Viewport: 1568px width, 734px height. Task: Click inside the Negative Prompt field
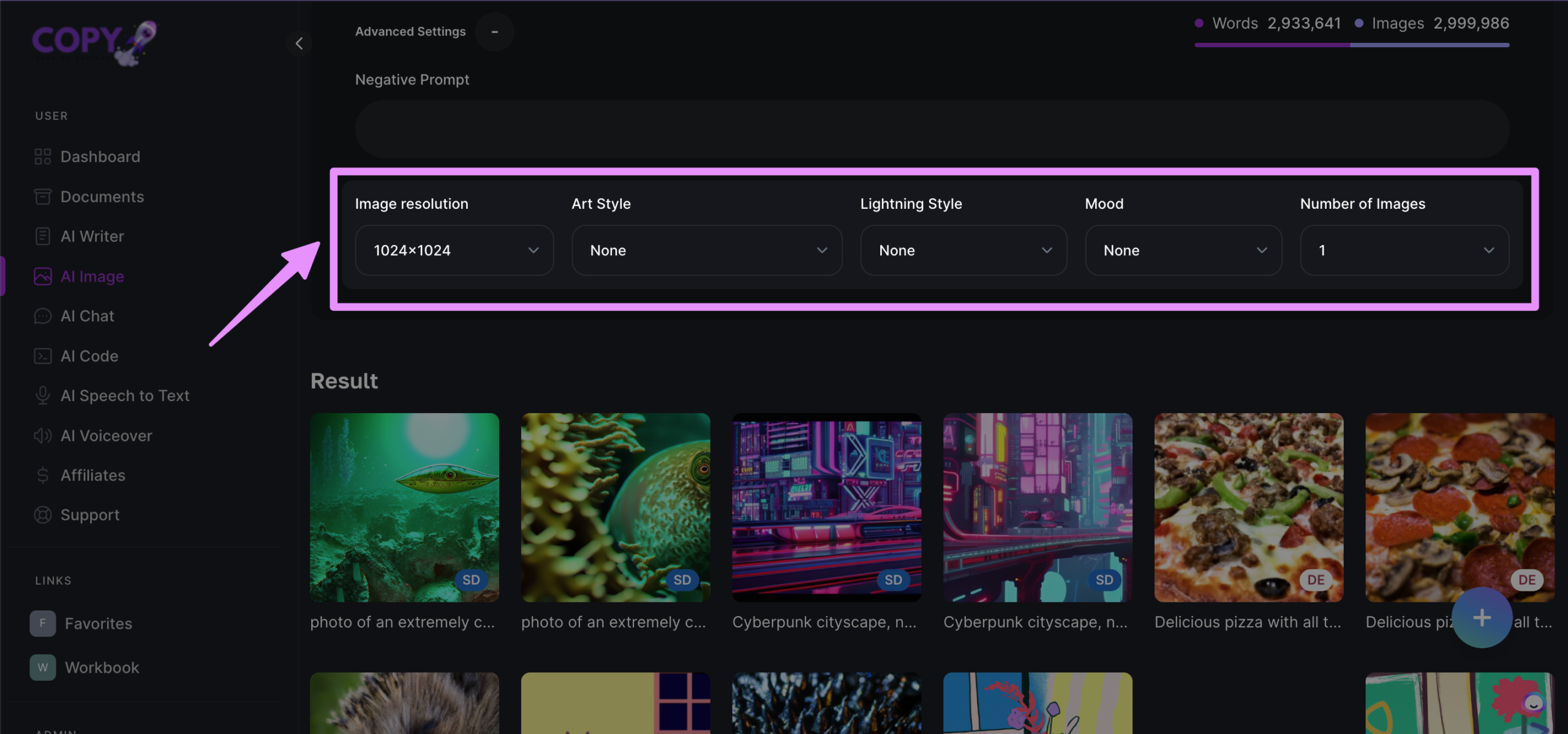(x=932, y=129)
